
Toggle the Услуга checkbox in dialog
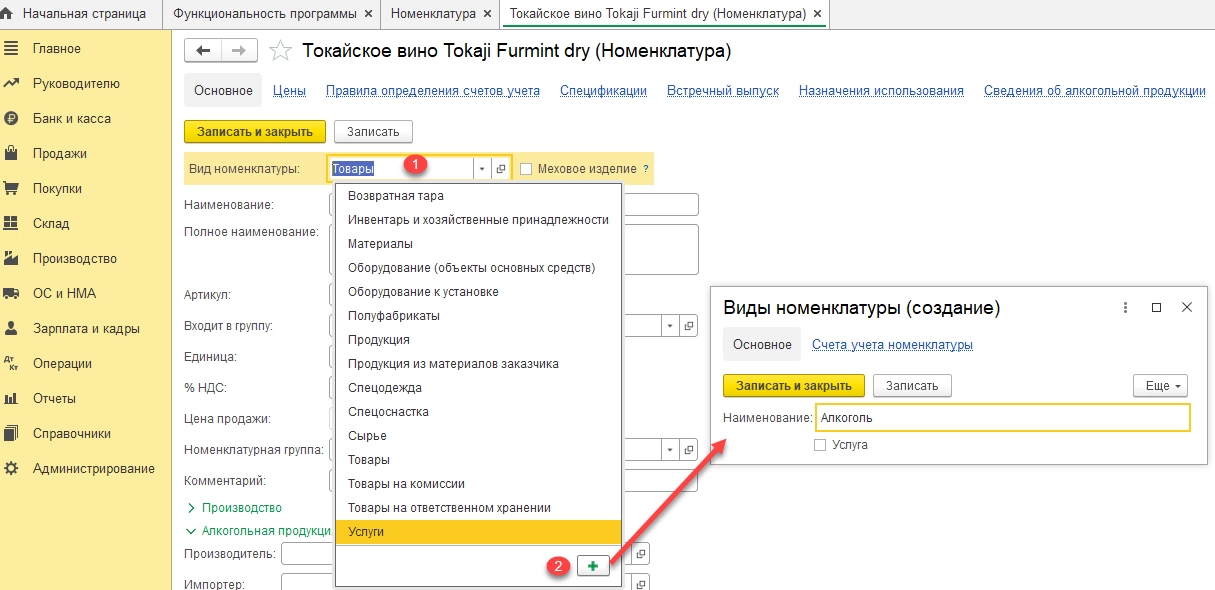[x=820, y=445]
